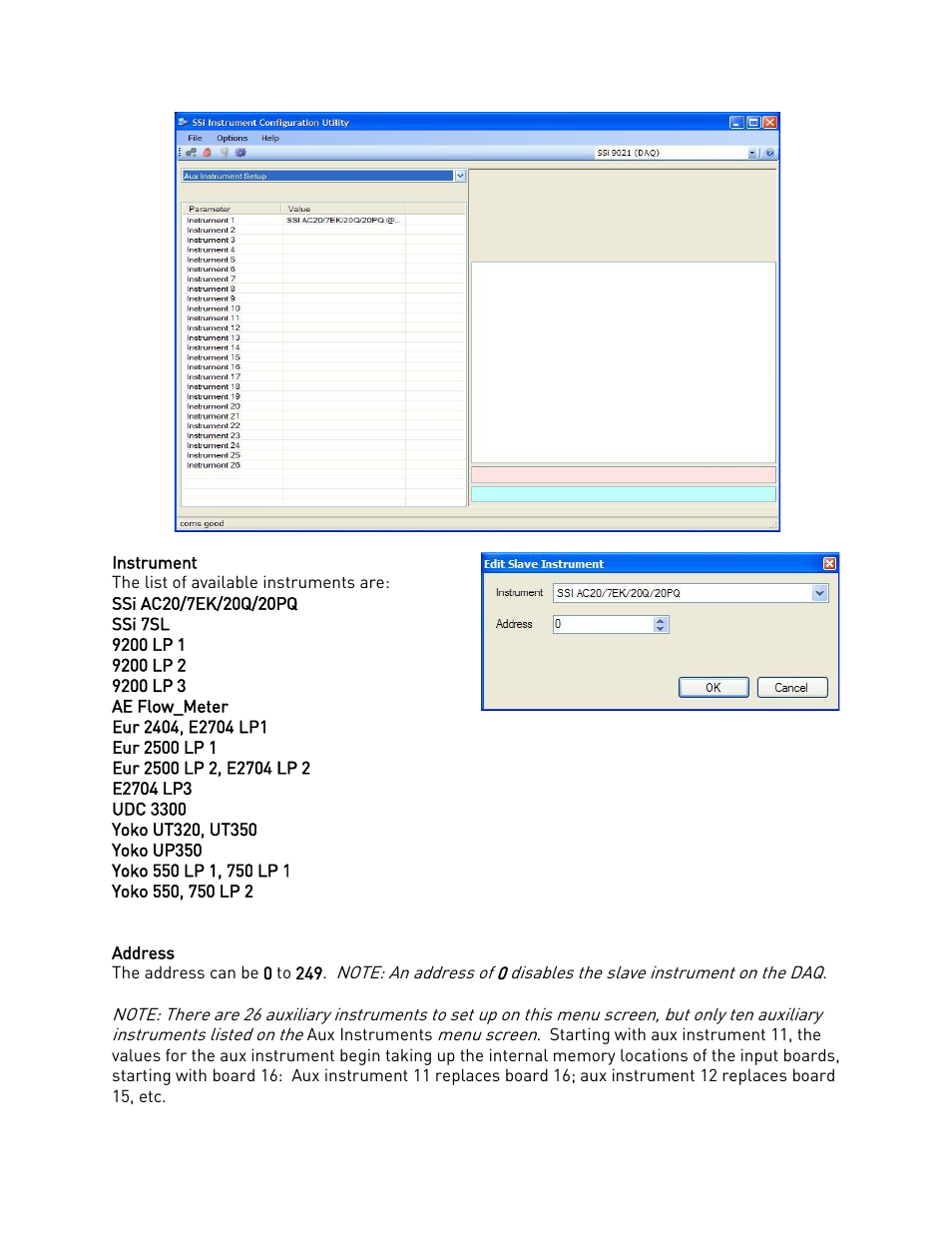
Task: Click the Parameter column header
Action: tap(232, 209)
